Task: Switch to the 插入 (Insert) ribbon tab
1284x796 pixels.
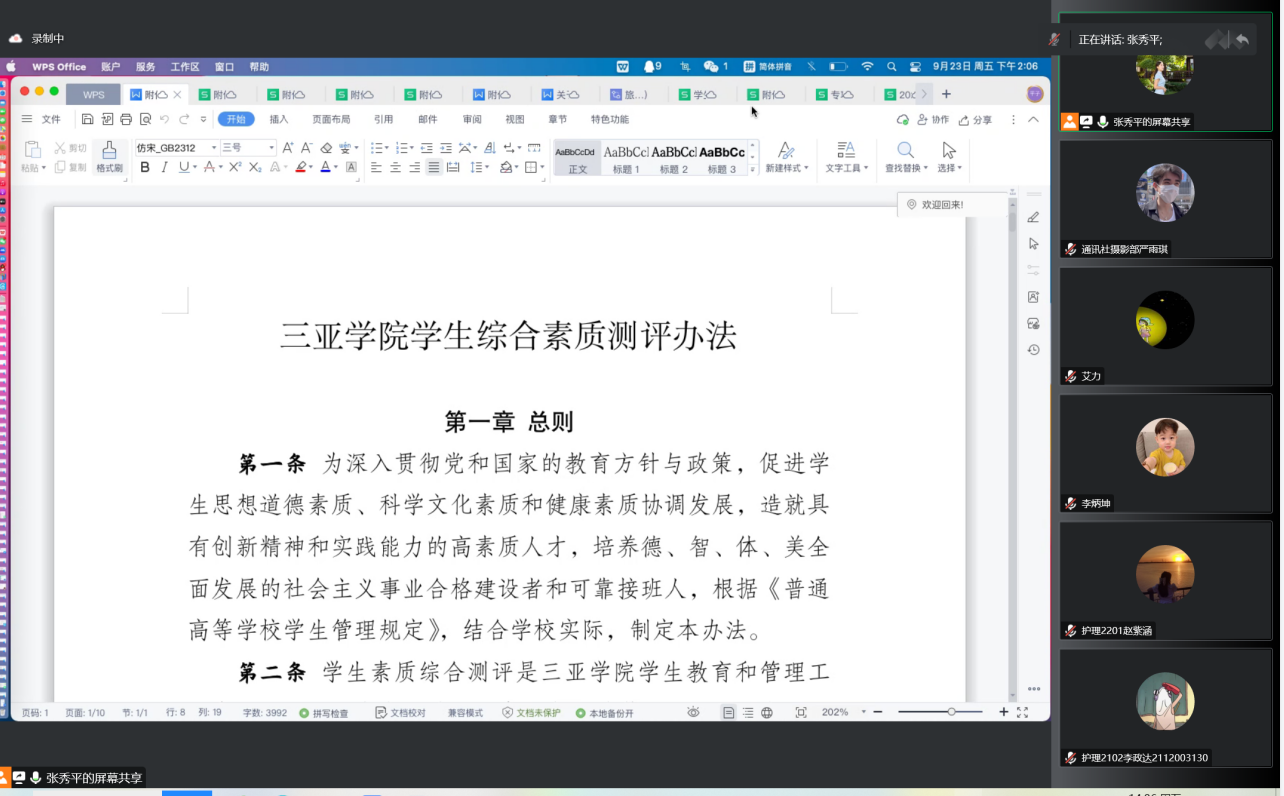Action: pyautogui.click(x=279, y=119)
